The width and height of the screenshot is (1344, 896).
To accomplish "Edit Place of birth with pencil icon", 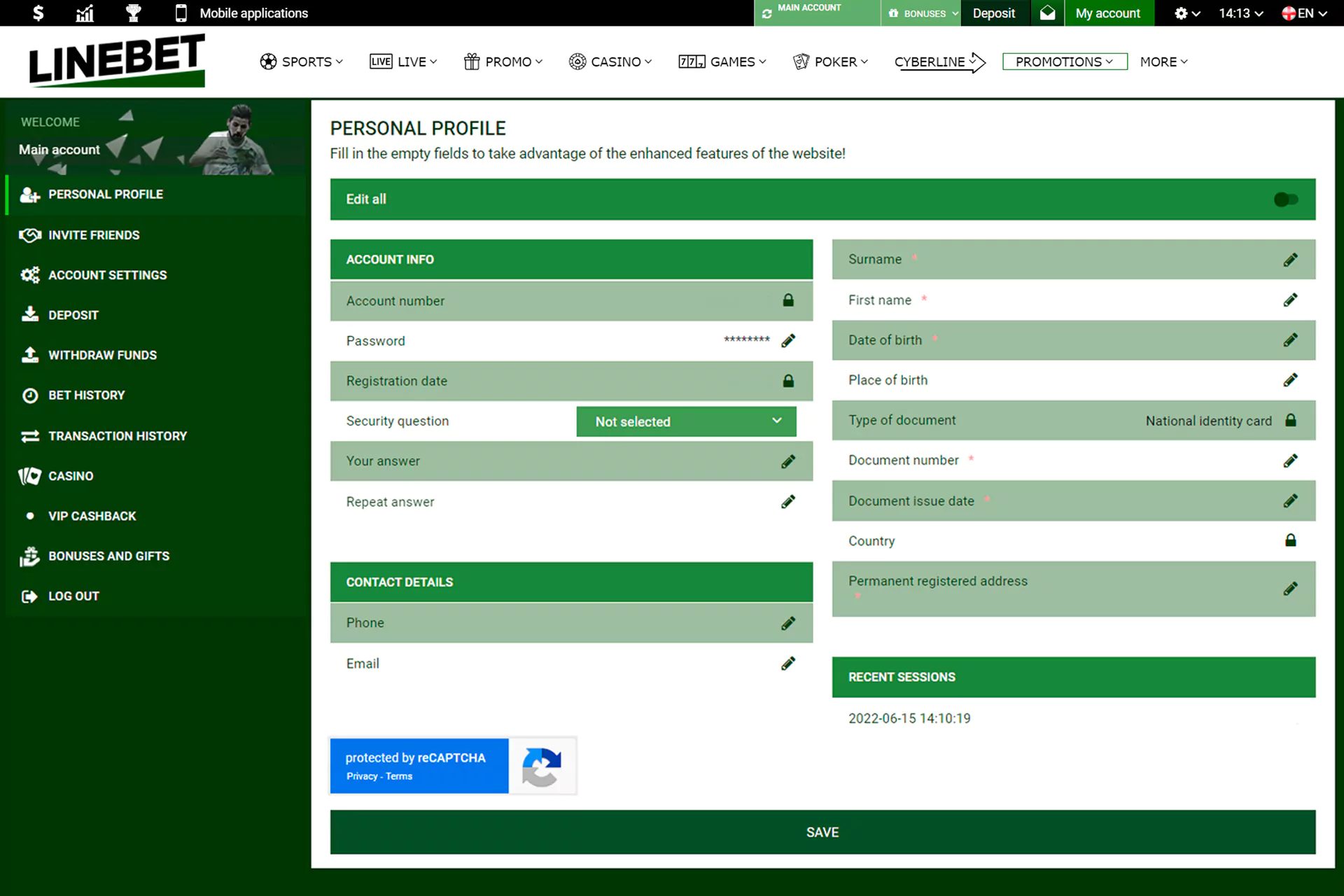I will tap(1290, 380).
